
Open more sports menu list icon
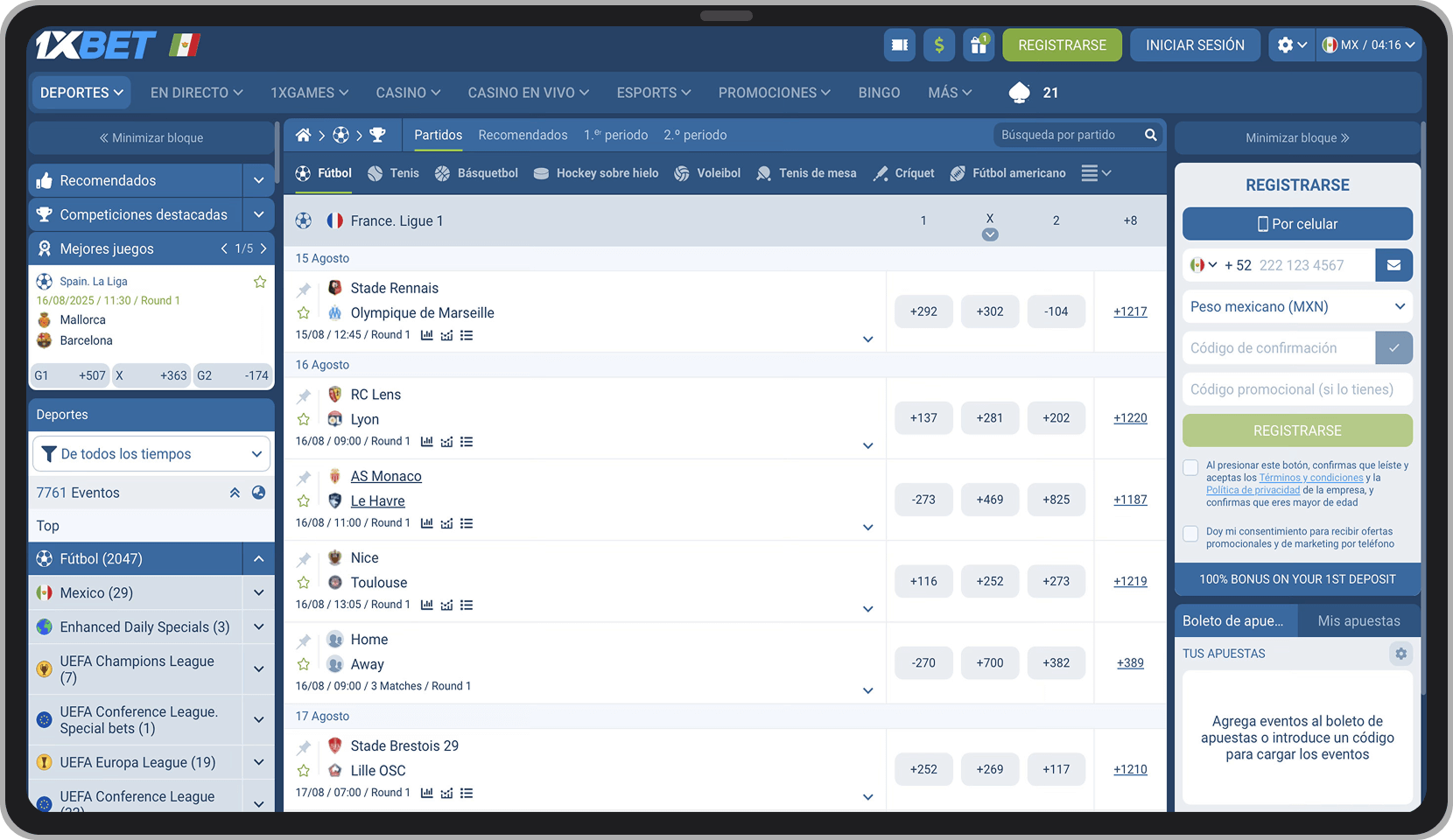(1096, 173)
